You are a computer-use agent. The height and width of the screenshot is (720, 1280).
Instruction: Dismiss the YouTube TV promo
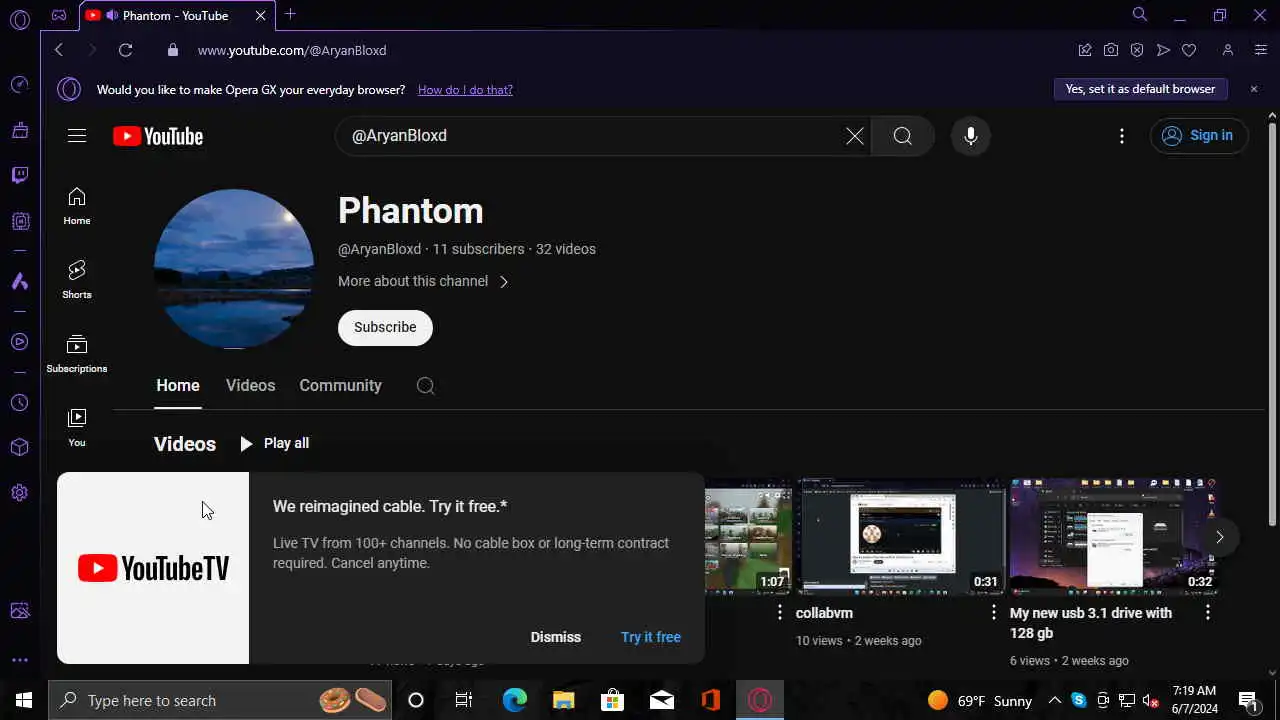555,637
